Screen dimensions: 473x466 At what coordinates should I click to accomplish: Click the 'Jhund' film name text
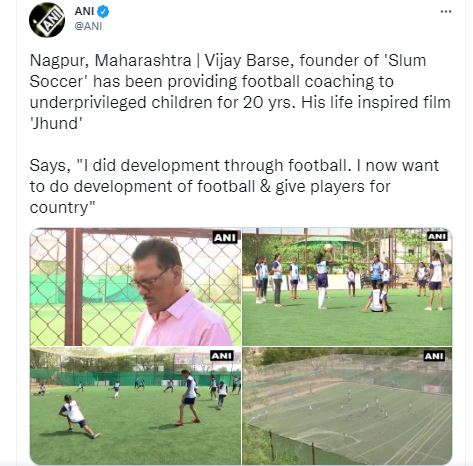coord(56,124)
